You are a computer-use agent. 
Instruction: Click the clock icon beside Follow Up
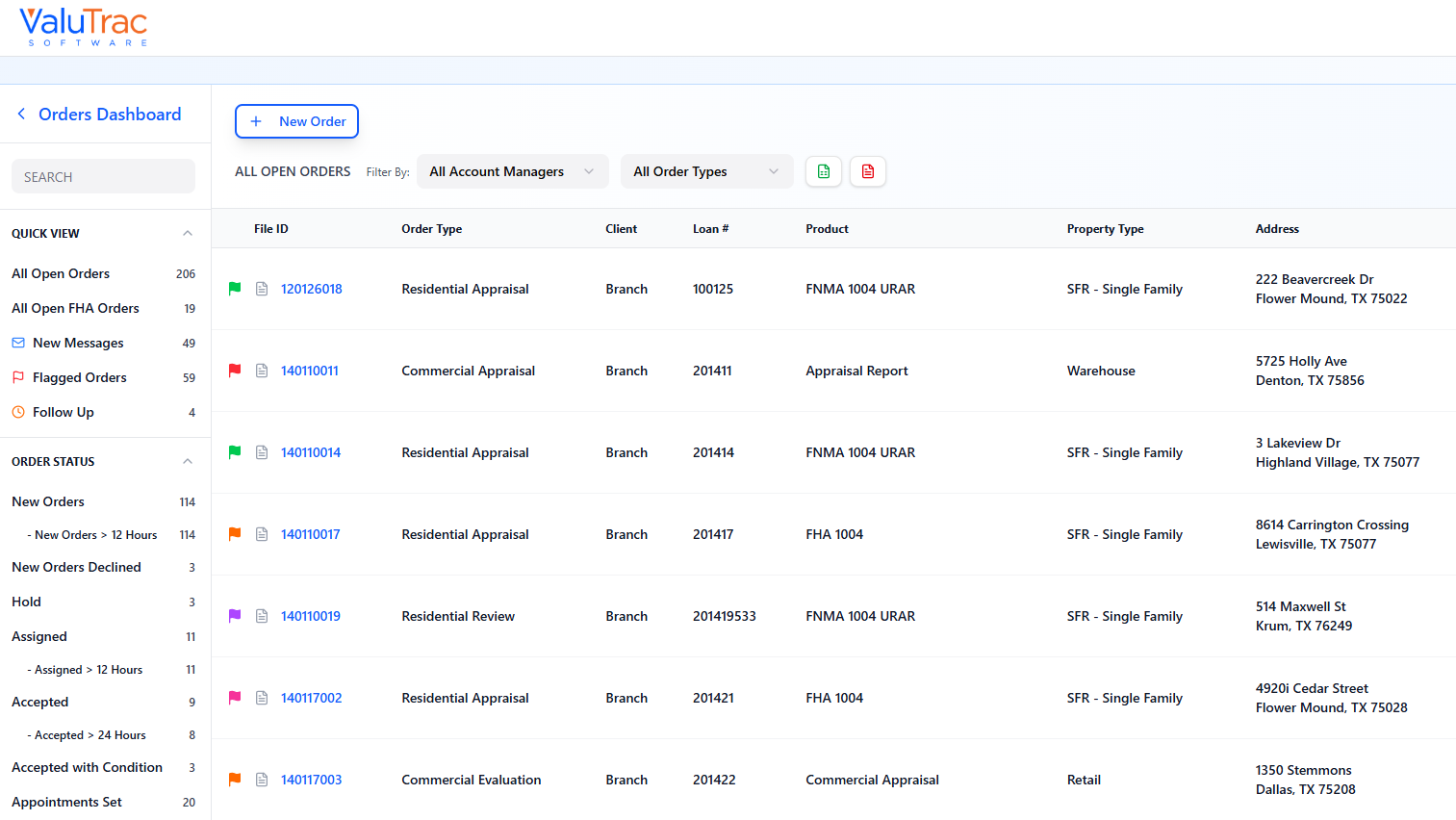[17, 411]
